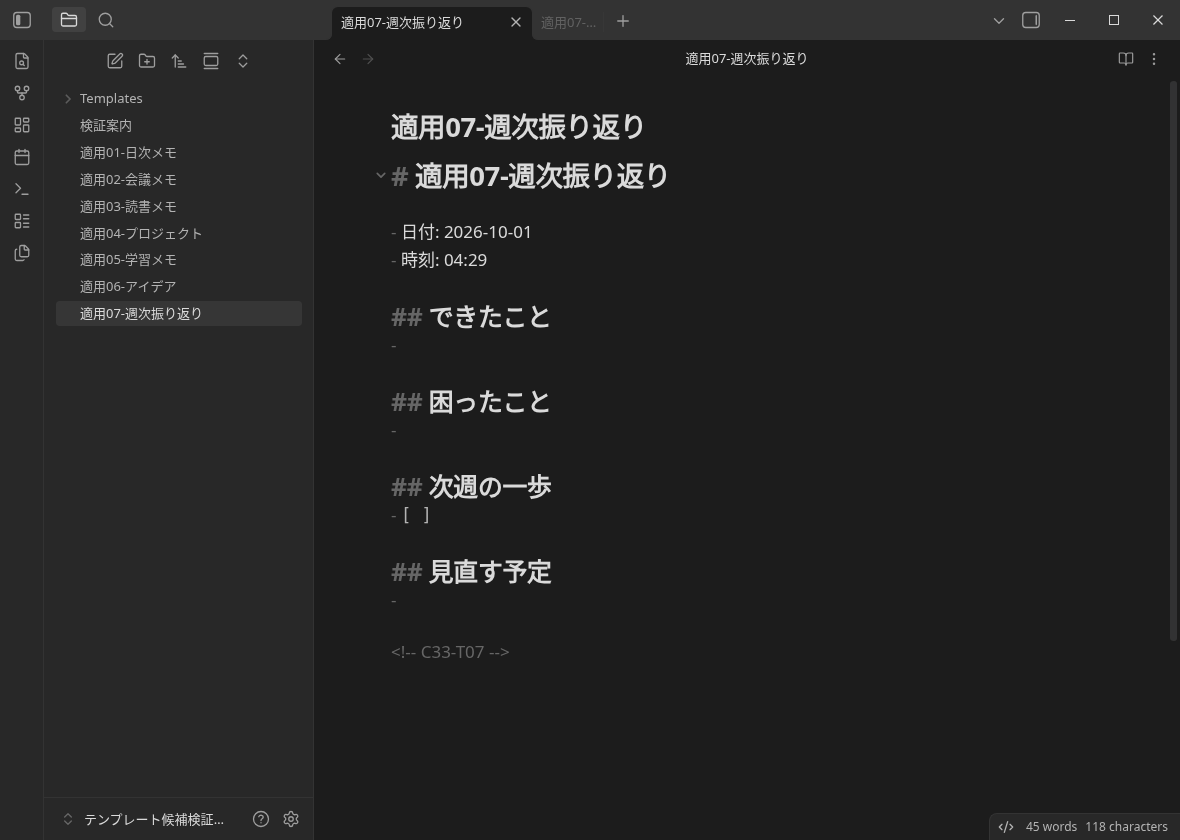Open note 適用01-日次メモ
The width and height of the screenshot is (1180, 840).
point(179,153)
